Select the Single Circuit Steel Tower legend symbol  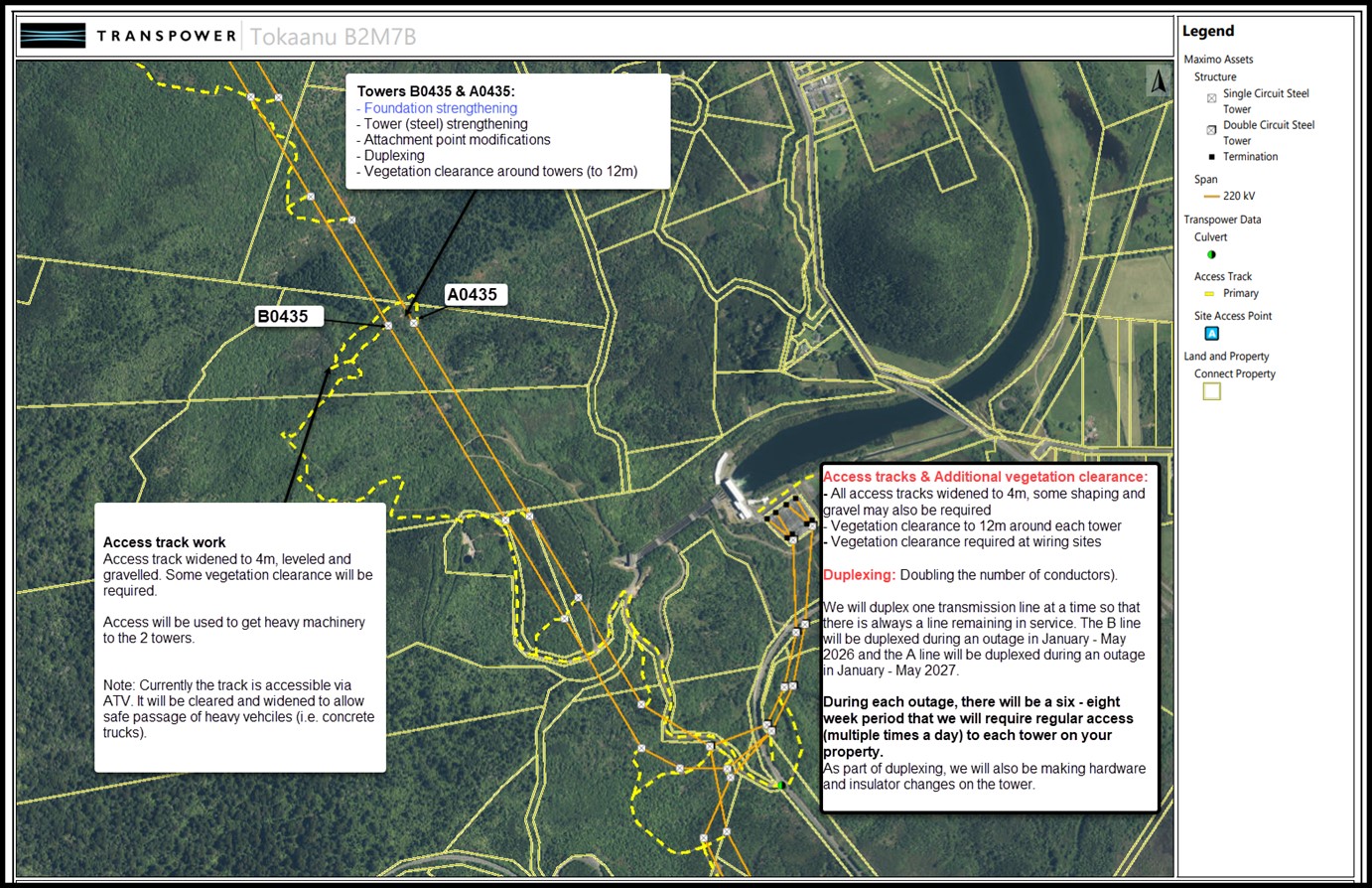click(1211, 98)
